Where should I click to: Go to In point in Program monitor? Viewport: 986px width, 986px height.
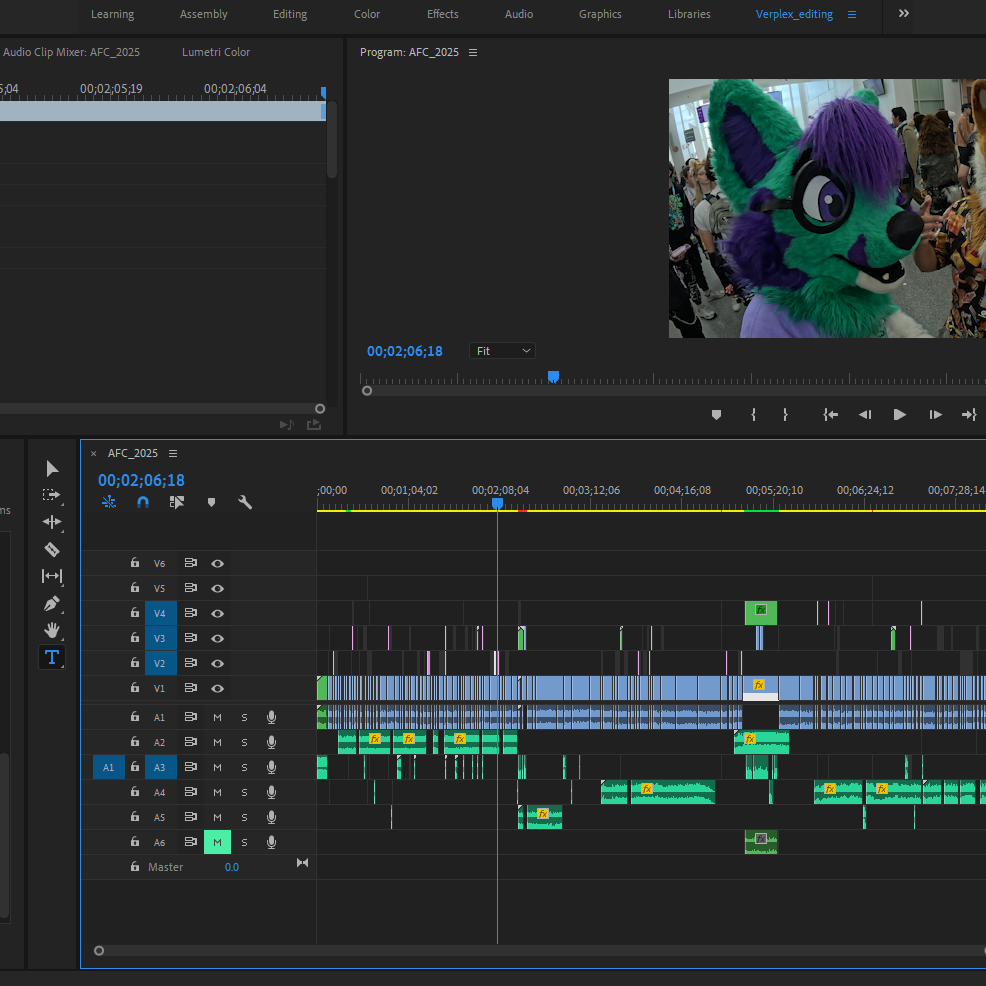click(x=831, y=415)
